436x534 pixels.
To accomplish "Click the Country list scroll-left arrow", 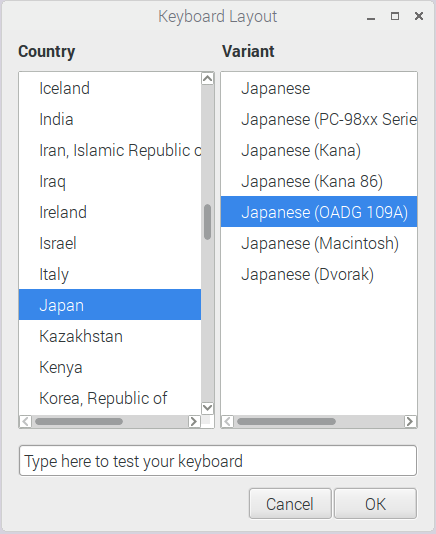I will [x=26, y=421].
